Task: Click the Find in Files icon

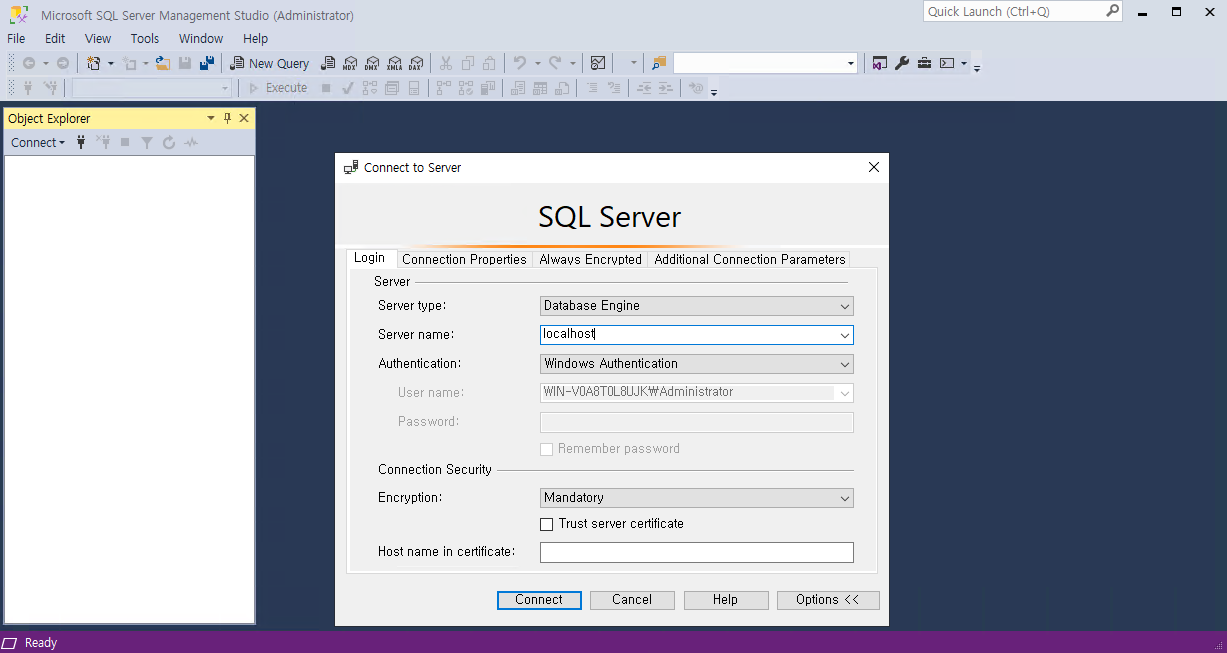Action: [x=659, y=63]
